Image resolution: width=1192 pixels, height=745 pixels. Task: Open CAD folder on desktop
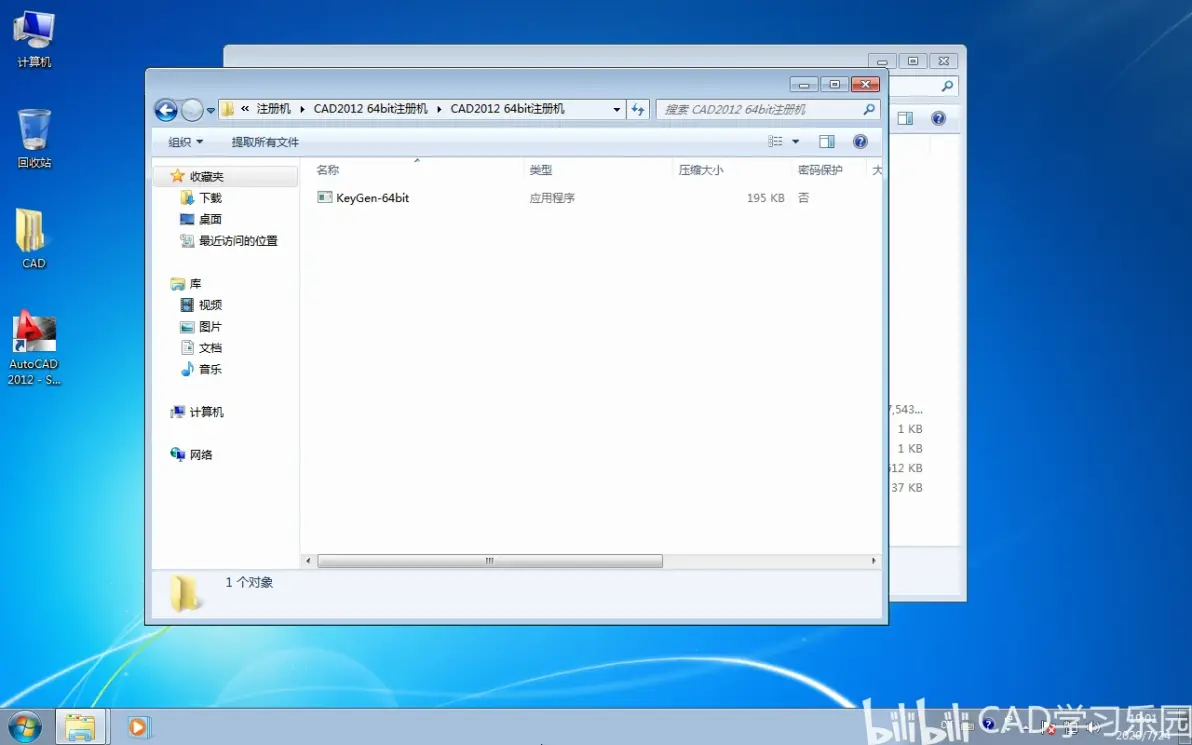pos(33,239)
